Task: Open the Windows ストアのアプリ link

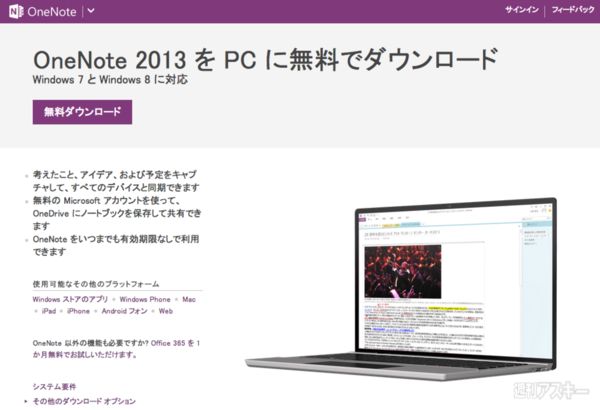Action: [70, 299]
